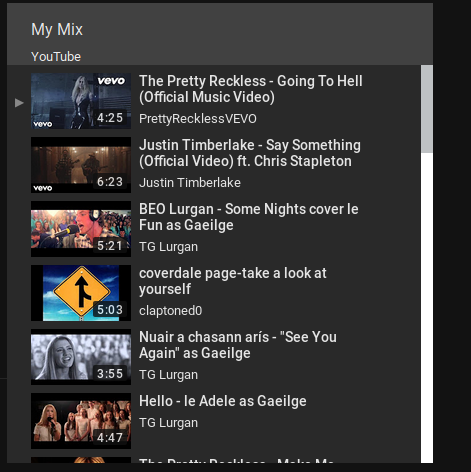Image resolution: width=471 pixels, height=472 pixels.
Task: Click title Justin Timberlake - Say Something
Action: coord(250,153)
